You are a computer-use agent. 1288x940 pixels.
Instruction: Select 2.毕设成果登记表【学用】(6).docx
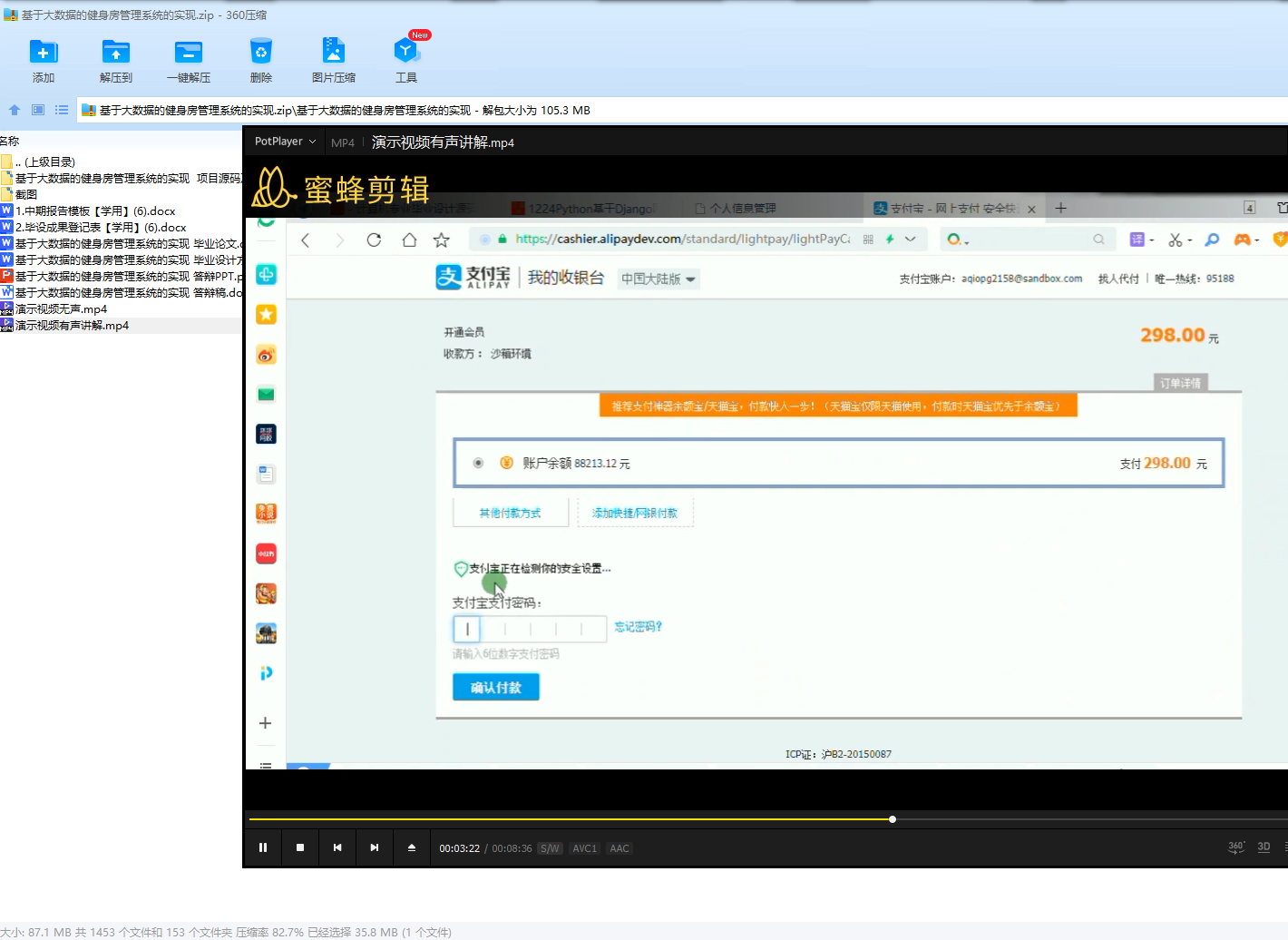pos(93,228)
